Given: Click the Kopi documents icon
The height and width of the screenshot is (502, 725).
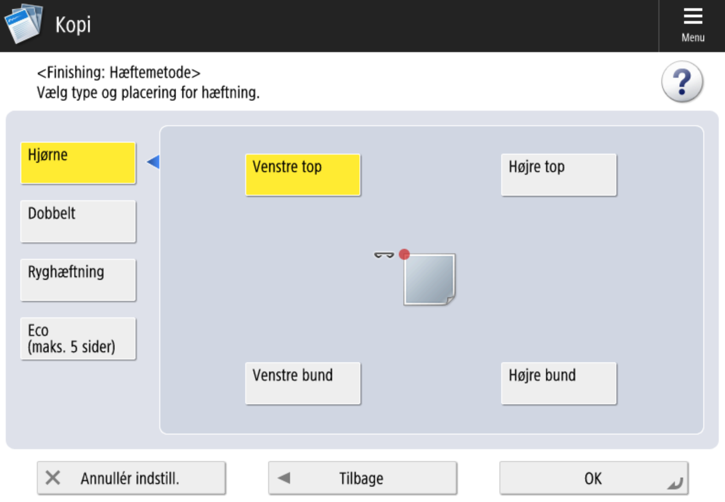Looking at the screenshot, I should (x=23, y=24).
